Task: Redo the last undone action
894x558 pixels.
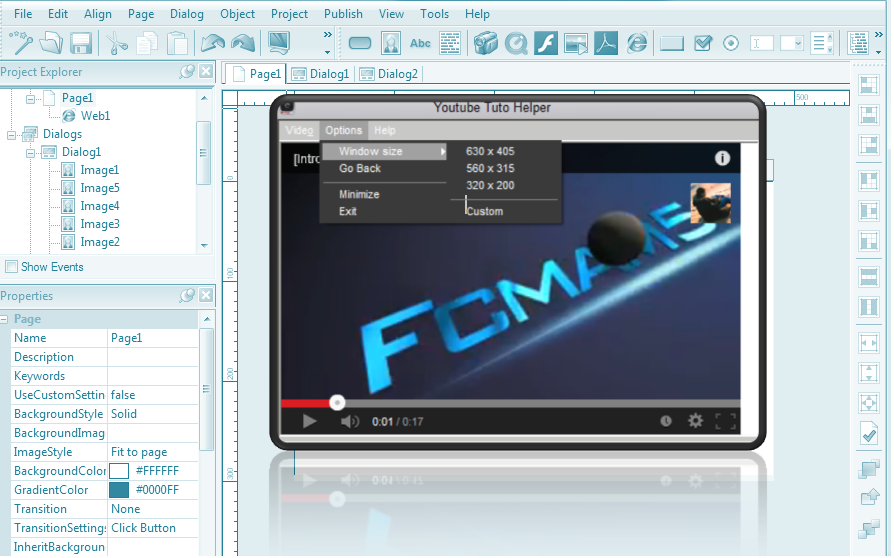Action: pos(243,43)
